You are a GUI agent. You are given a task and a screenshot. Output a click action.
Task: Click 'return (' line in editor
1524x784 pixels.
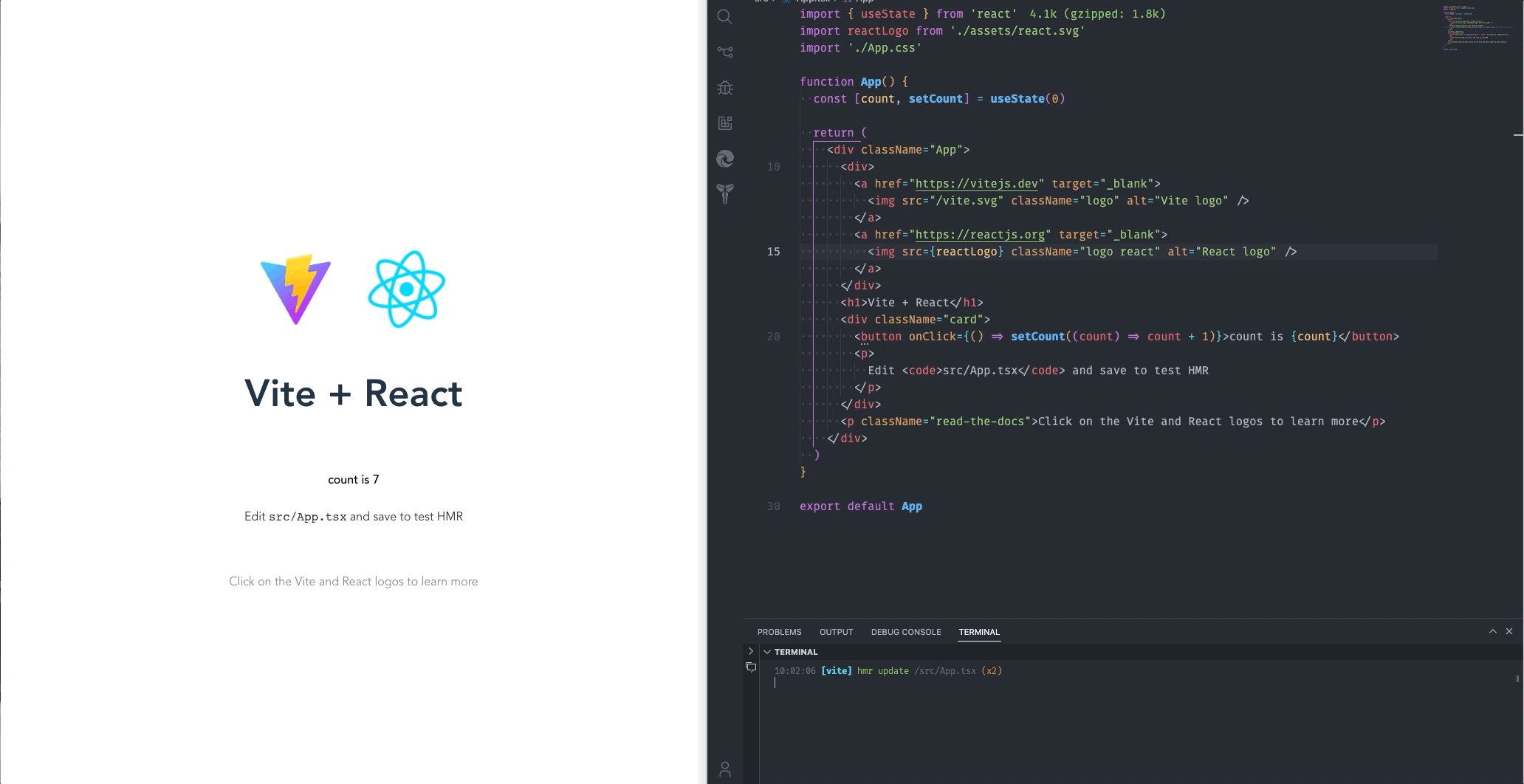coord(840,133)
